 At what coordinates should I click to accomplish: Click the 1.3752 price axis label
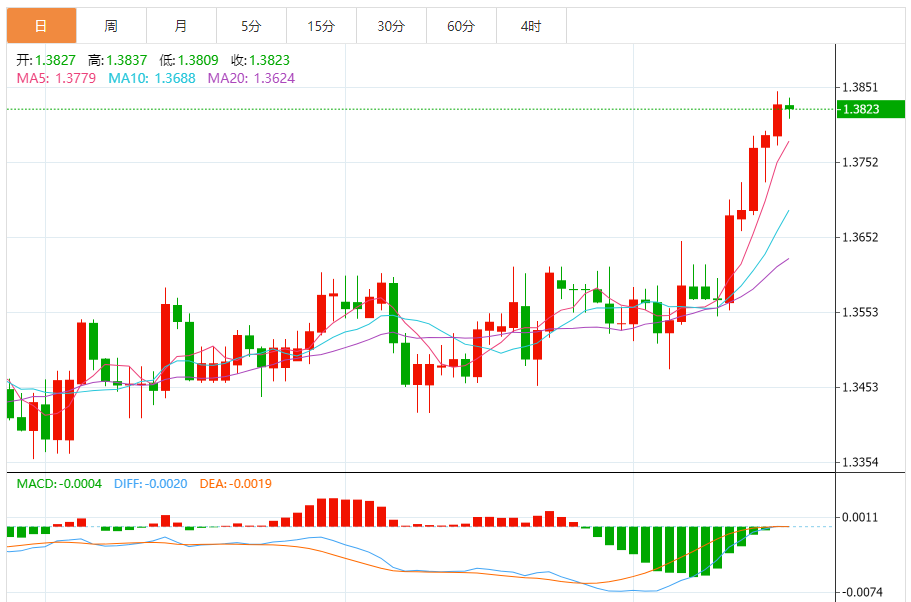(860, 162)
